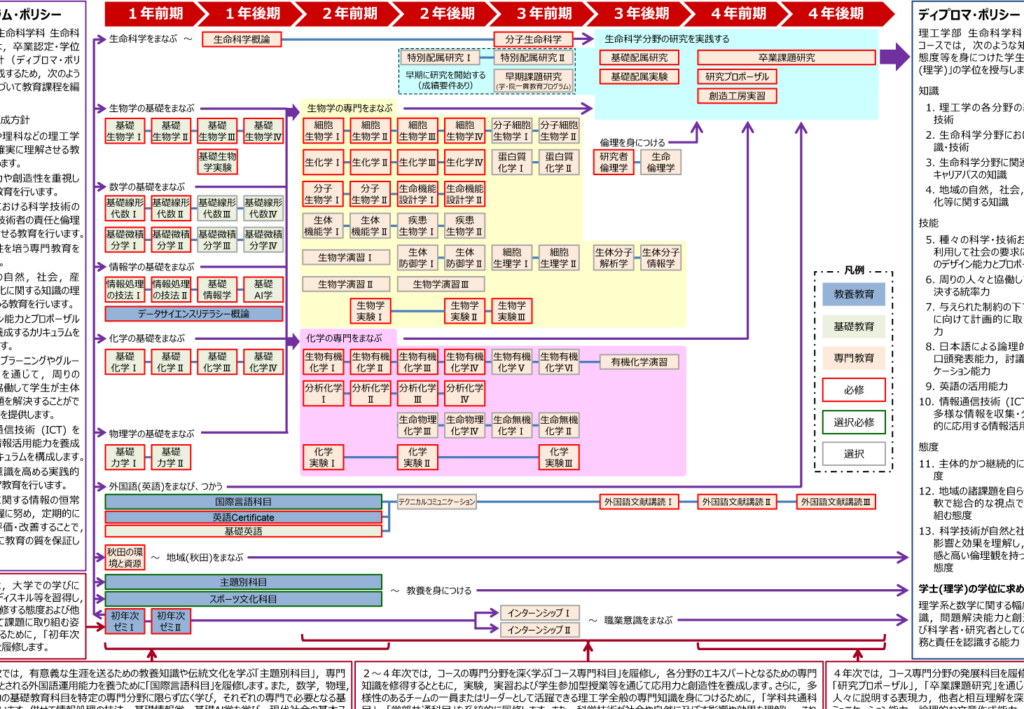Select the 卒業課題研究 course box

pos(787,57)
